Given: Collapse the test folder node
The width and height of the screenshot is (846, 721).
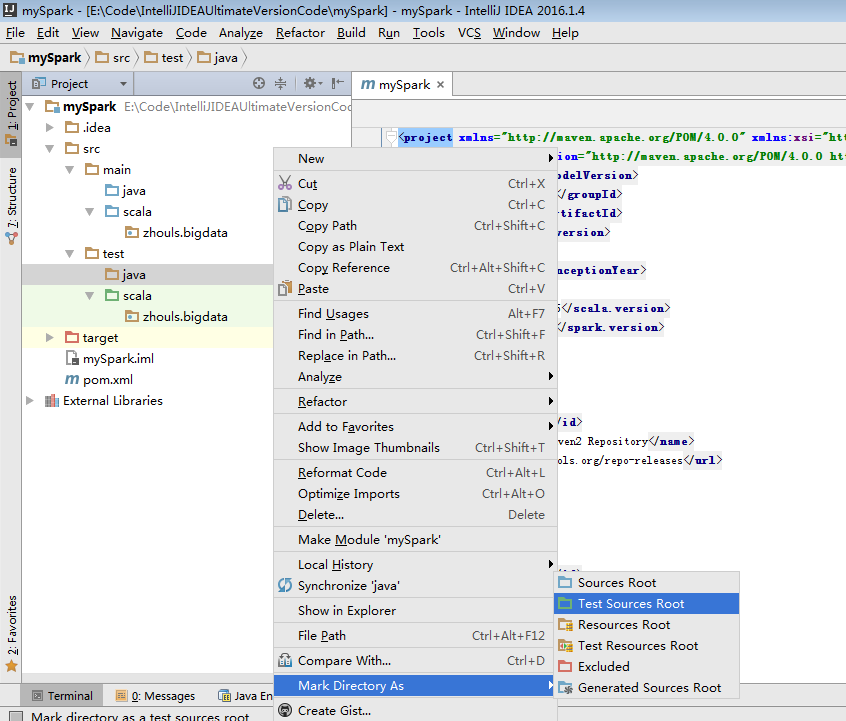Looking at the screenshot, I should [70, 254].
